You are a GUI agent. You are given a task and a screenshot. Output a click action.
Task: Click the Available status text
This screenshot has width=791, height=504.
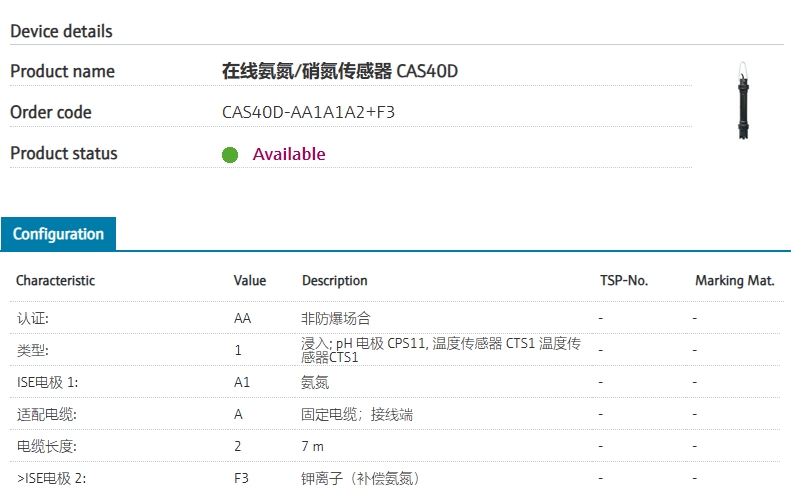289,154
